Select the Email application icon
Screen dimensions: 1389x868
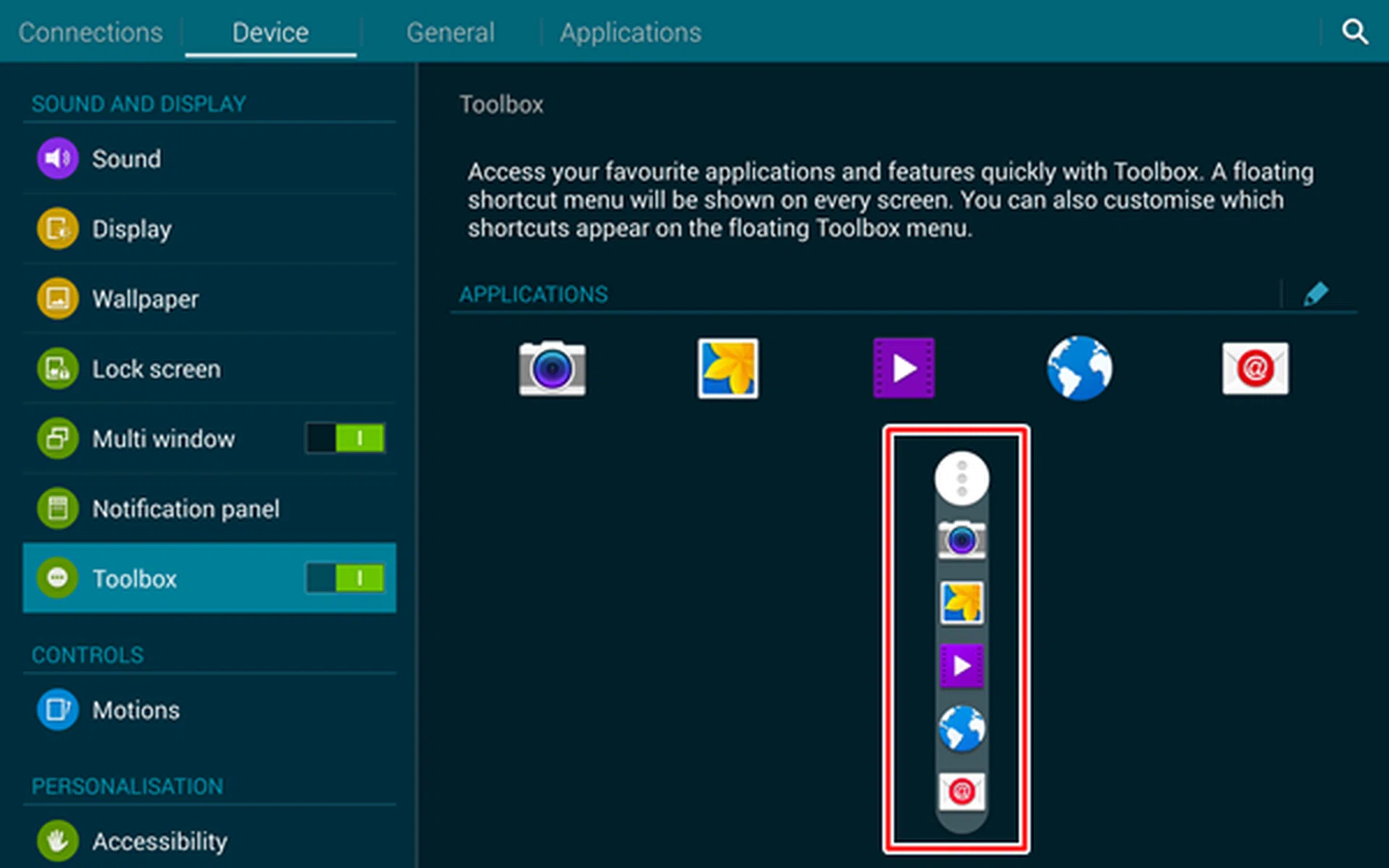pos(1255,368)
